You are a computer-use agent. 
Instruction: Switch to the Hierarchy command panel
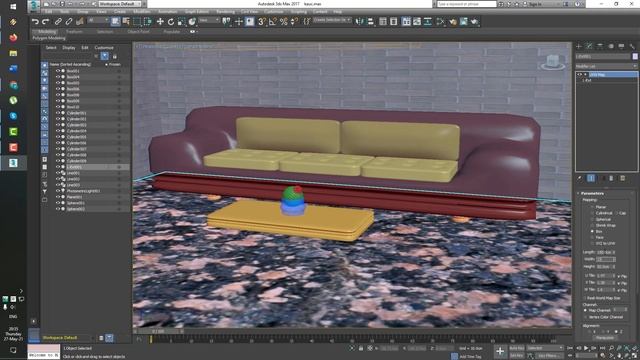600,46
